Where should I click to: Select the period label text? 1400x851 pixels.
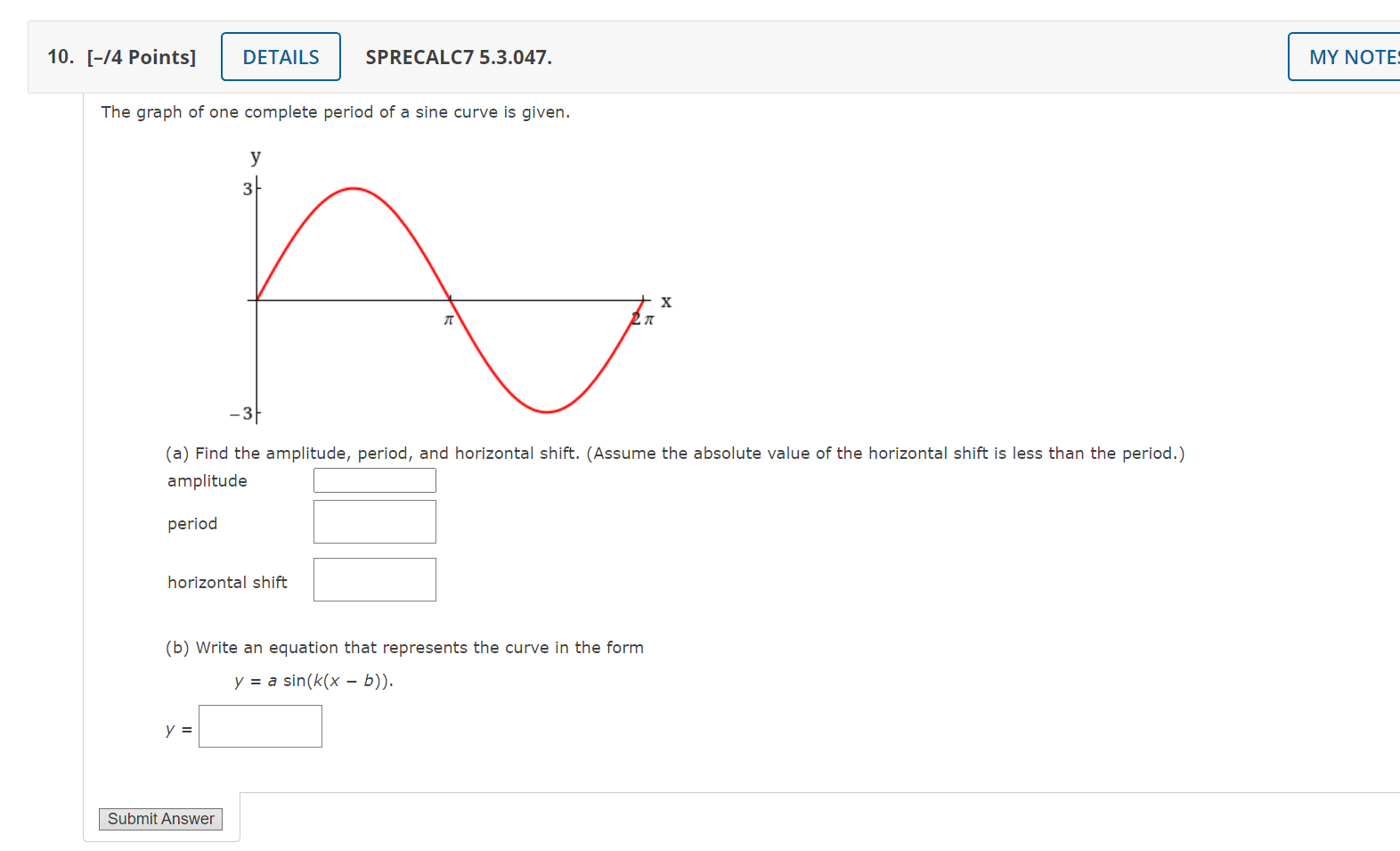click(191, 524)
